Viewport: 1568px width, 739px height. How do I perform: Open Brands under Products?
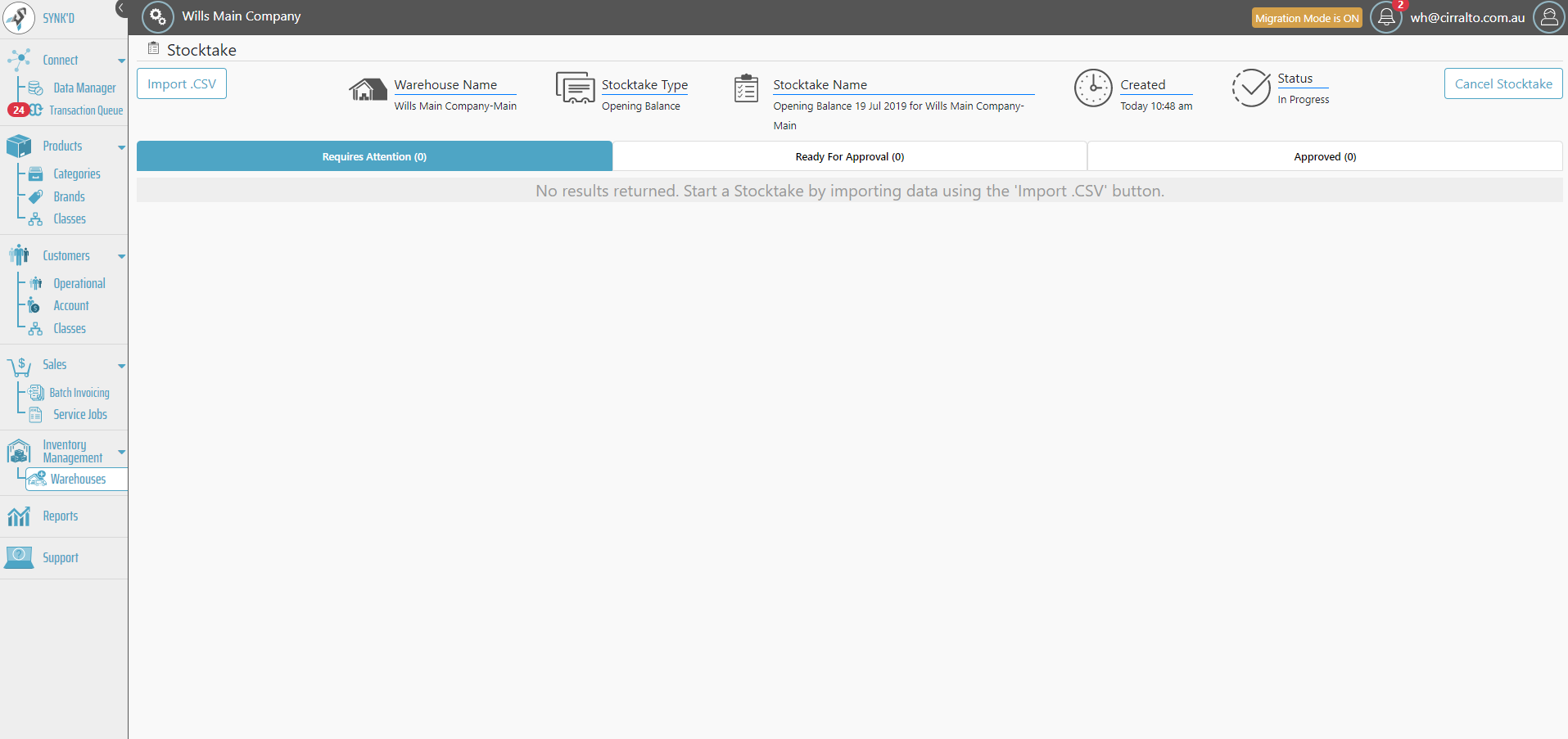[x=69, y=196]
